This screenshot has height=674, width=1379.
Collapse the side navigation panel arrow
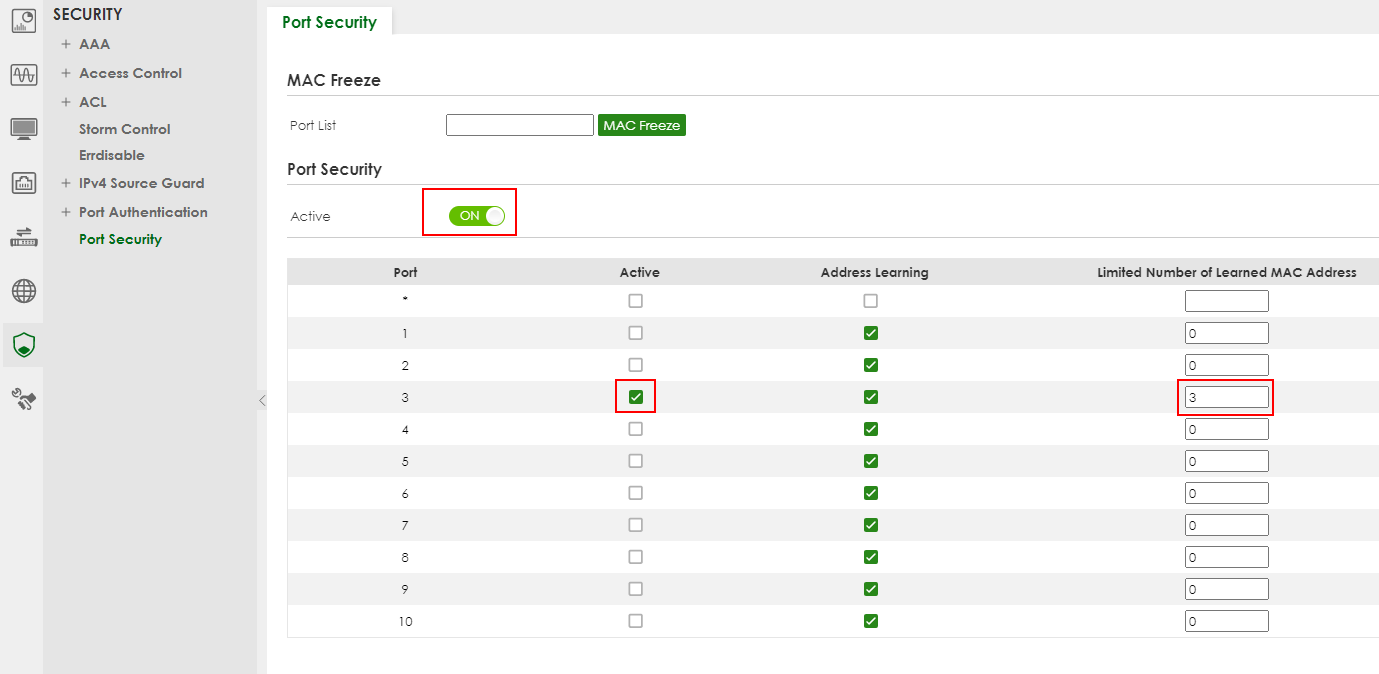tap(262, 400)
